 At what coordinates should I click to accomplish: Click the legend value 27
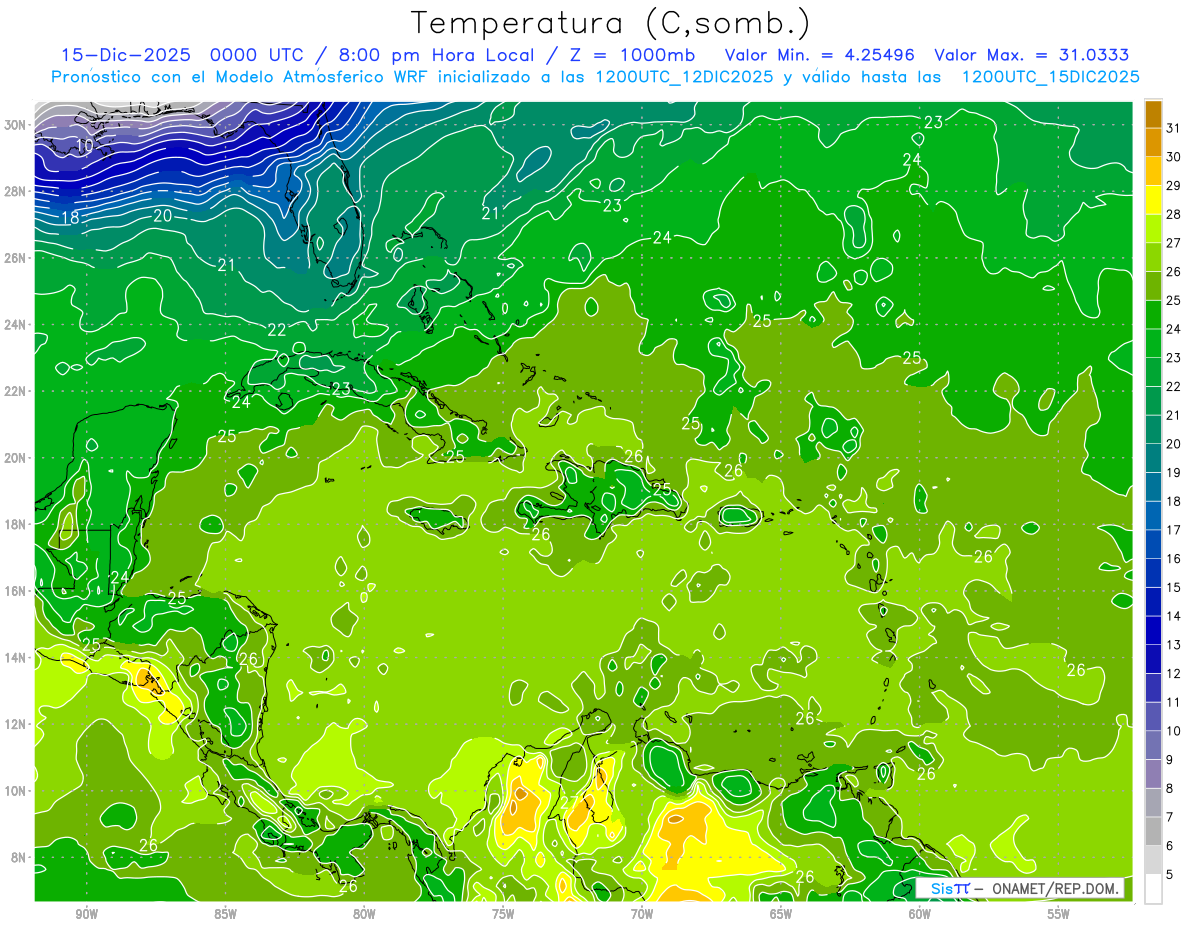1174,243
